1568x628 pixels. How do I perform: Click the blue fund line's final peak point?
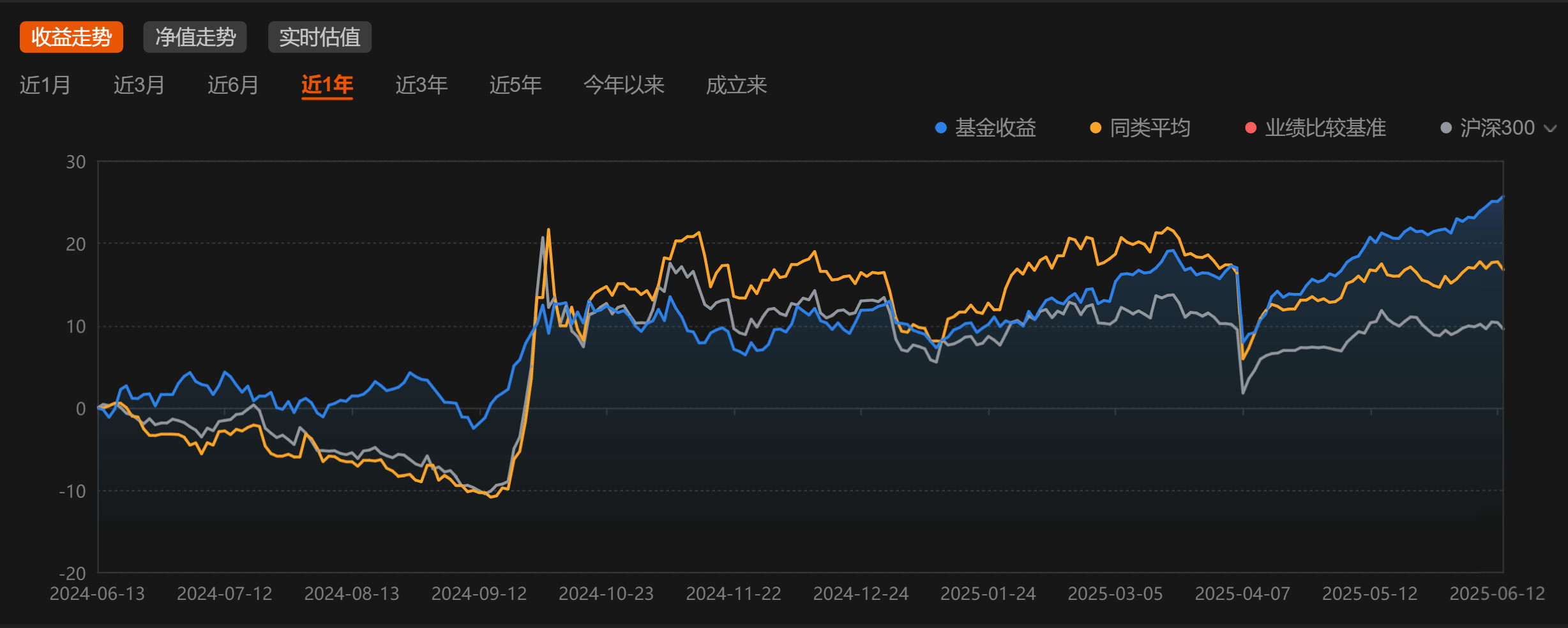pyautogui.click(x=1503, y=197)
